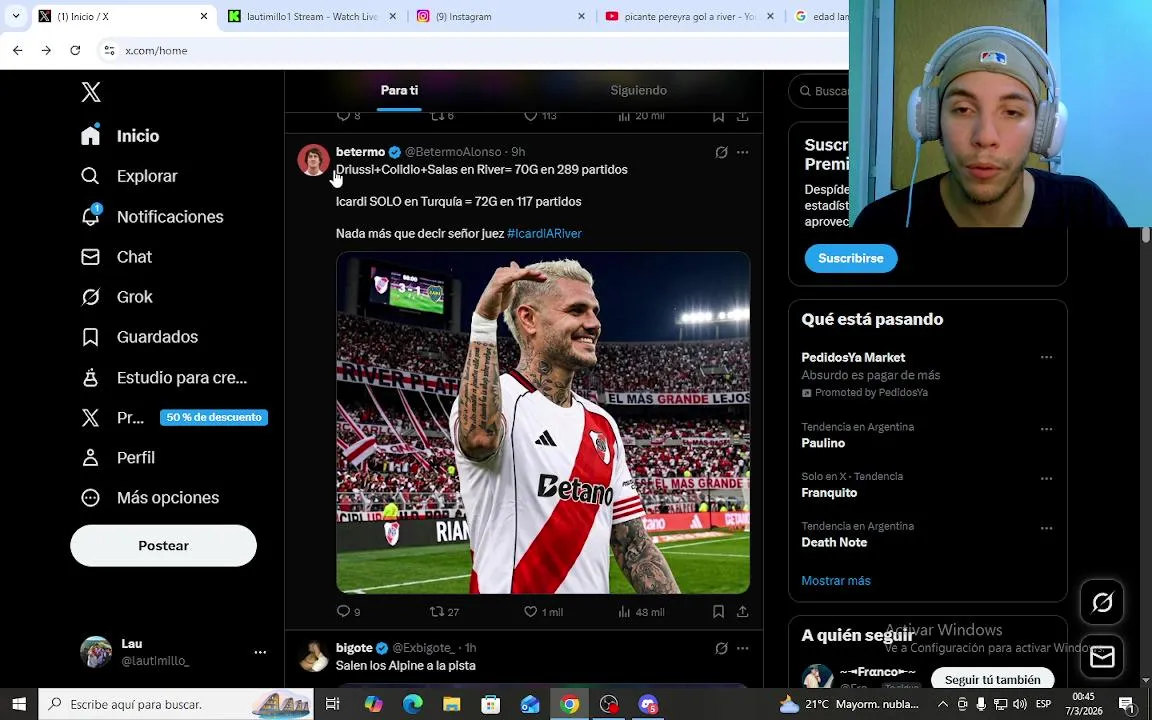Viewport: 1152px width, 720px height.
Task: Open Task View on taskbar
Action: pyautogui.click(x=333, y=705)
